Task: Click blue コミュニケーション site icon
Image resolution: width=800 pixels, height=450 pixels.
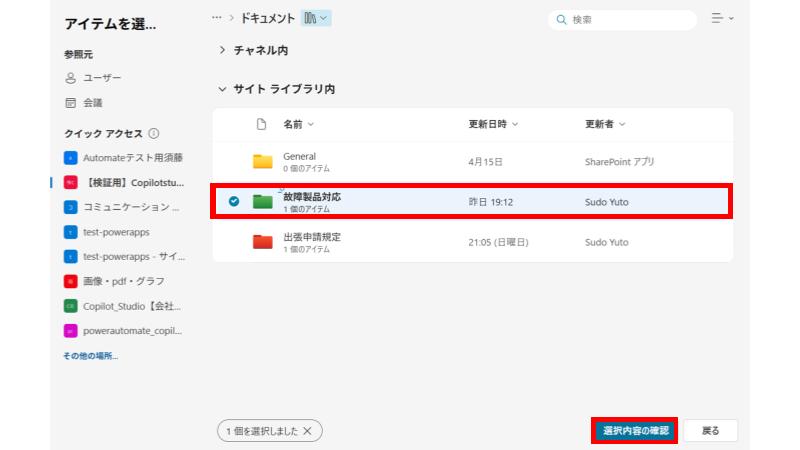Action: pos(70,207)
